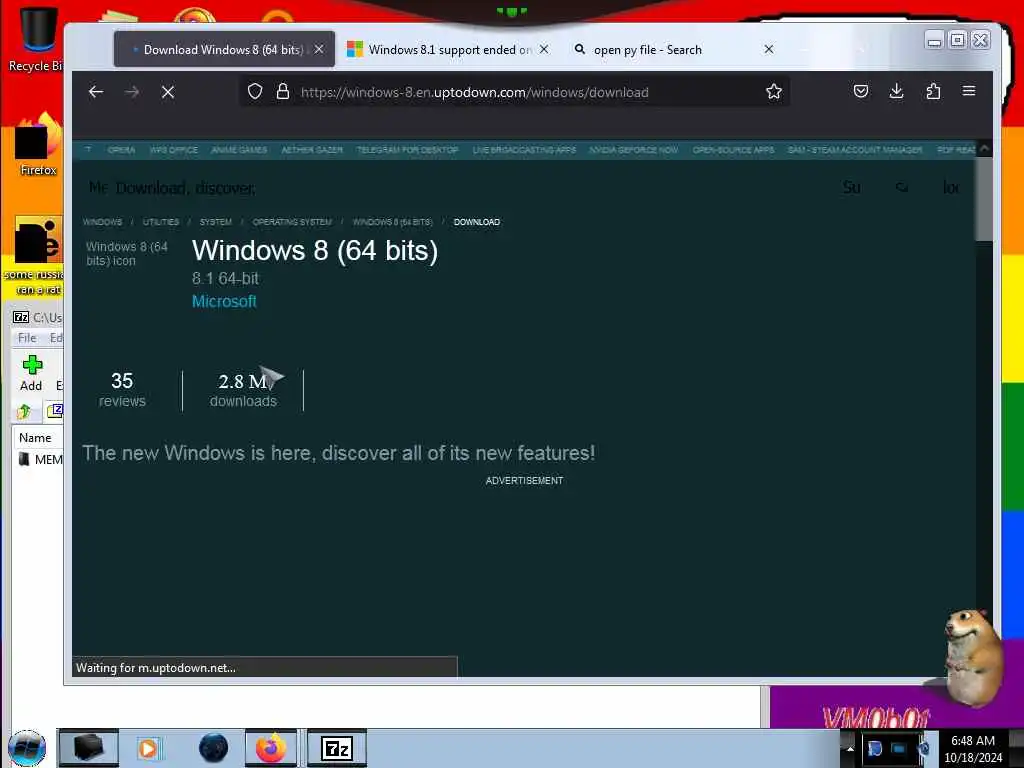
Task: Go to WINDOWS breadcrumb
Action: coord(103,222)
